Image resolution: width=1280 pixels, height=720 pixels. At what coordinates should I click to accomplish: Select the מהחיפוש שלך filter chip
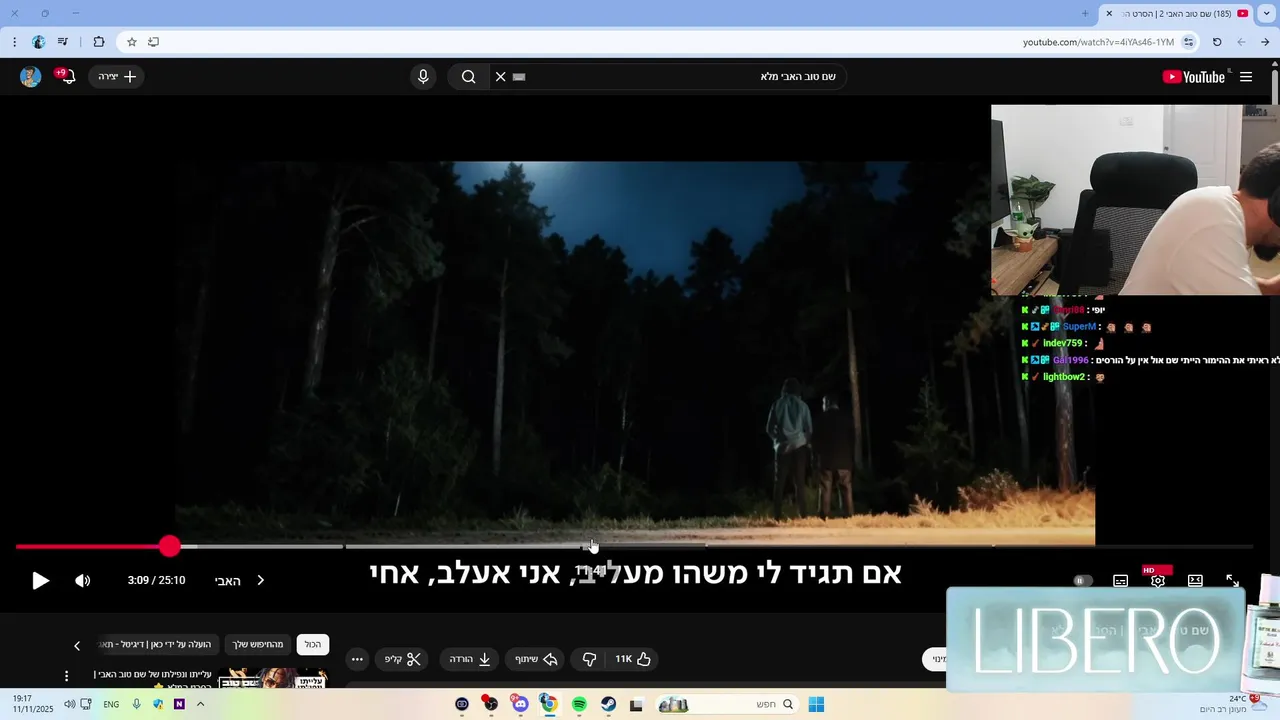258,645
